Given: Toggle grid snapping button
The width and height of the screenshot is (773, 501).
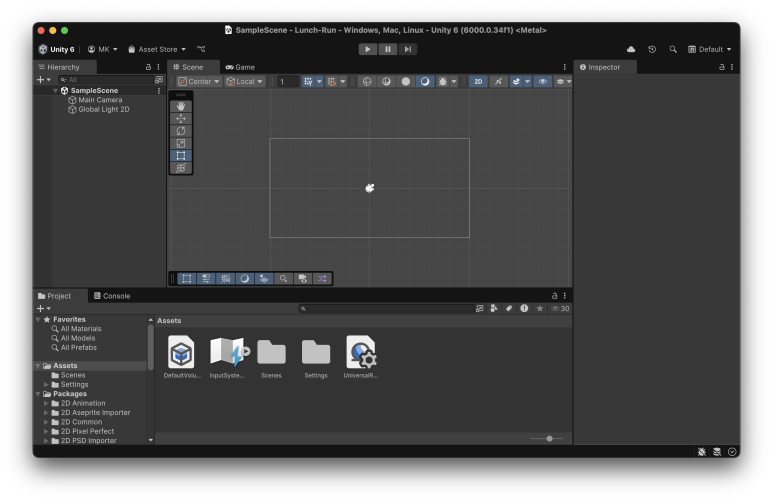Looking at the screenshot, I should pos(332,81).
